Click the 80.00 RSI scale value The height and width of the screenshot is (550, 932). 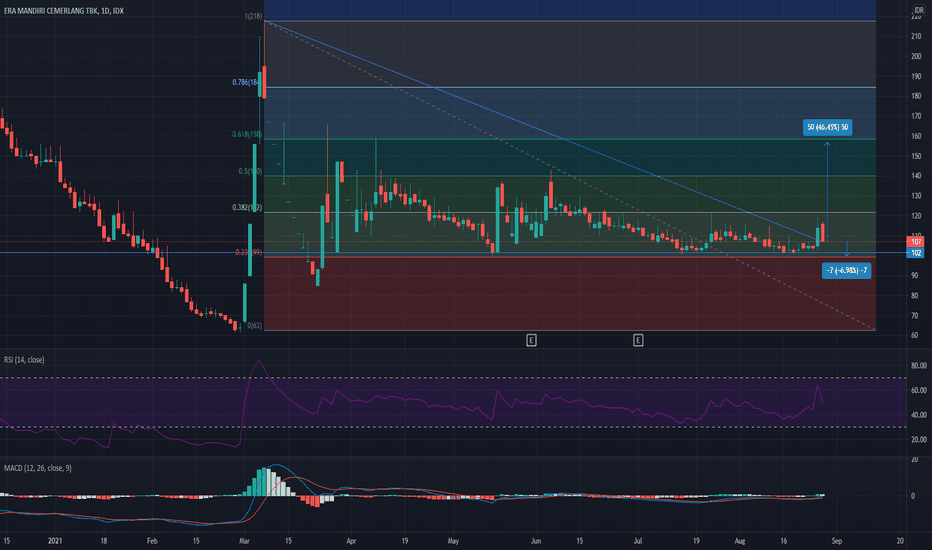918,366
